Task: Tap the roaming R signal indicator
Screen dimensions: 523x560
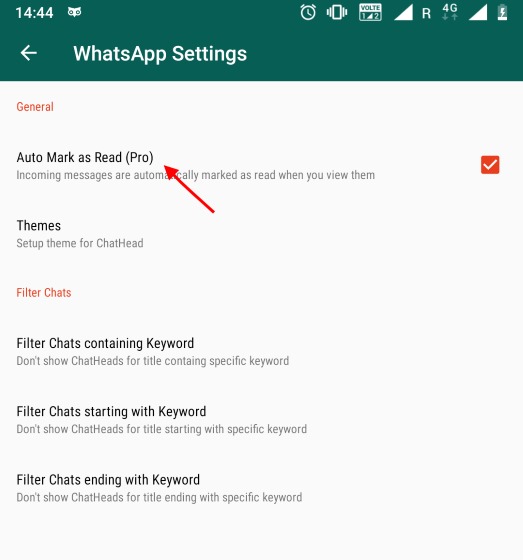Action: click(x=426, y=14)
